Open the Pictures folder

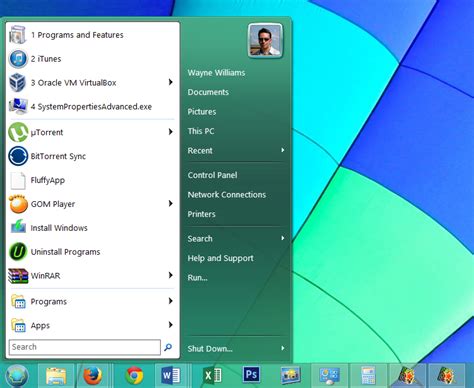coord(202,112)
